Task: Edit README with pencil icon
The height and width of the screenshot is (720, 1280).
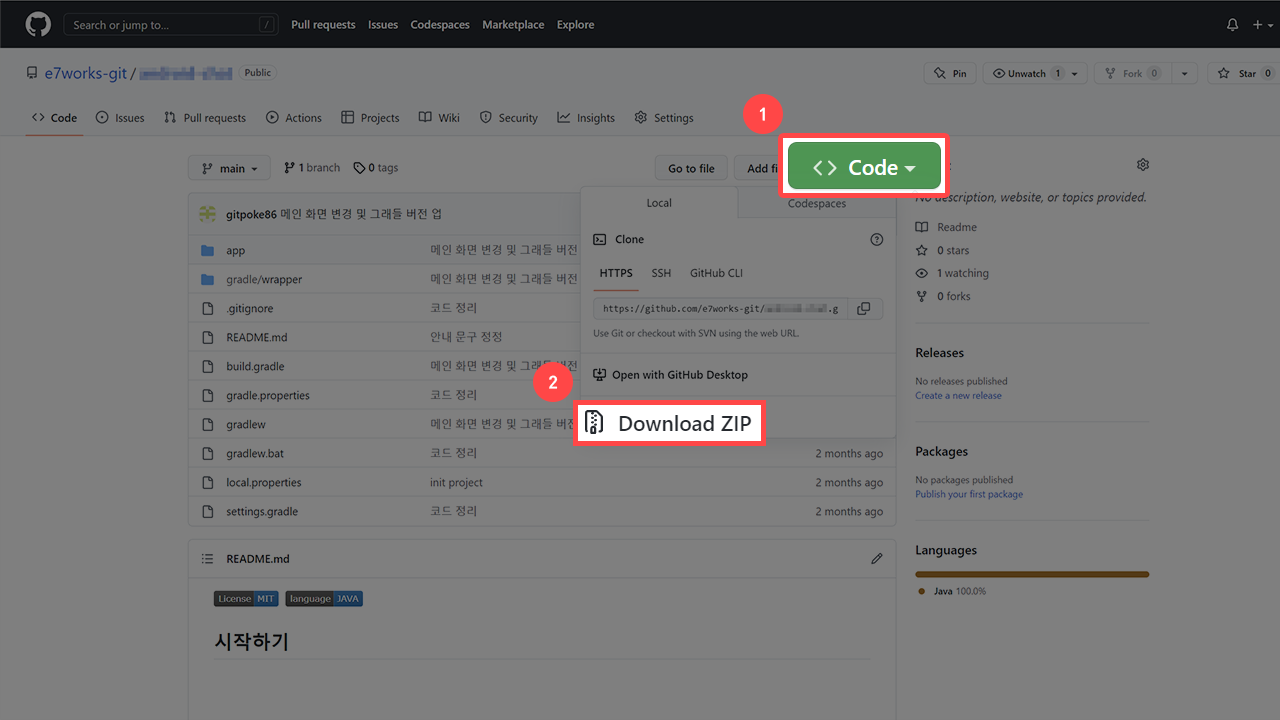Action: (877, 559)
